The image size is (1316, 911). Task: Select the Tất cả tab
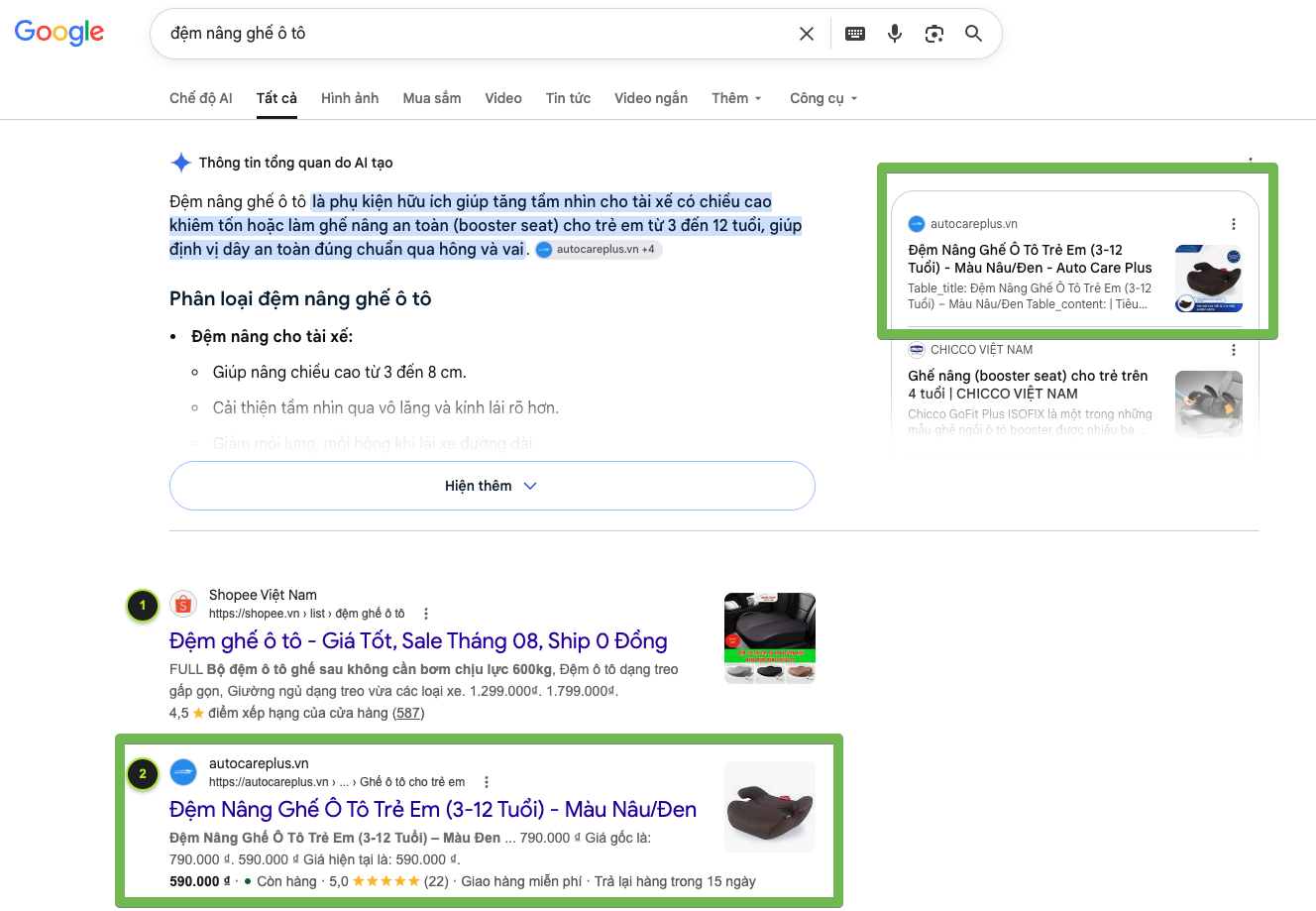(x=276, y=98)
